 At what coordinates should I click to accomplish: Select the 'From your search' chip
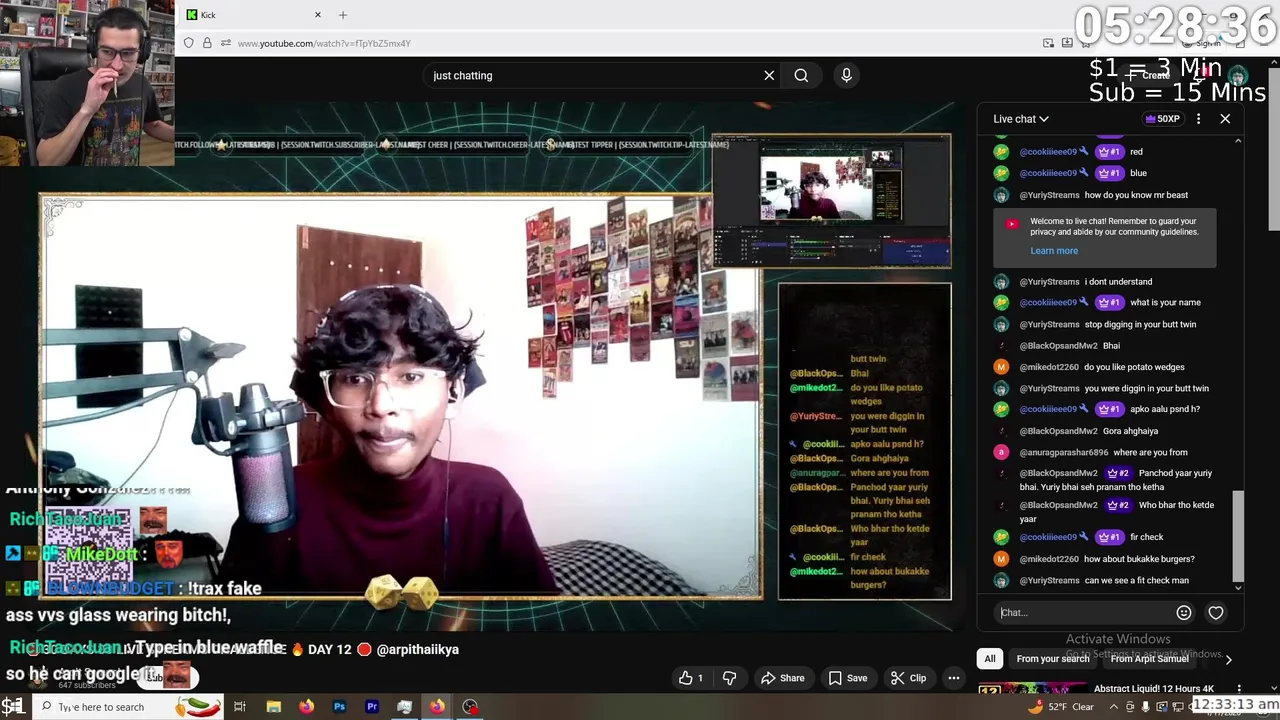[1053, 659]
